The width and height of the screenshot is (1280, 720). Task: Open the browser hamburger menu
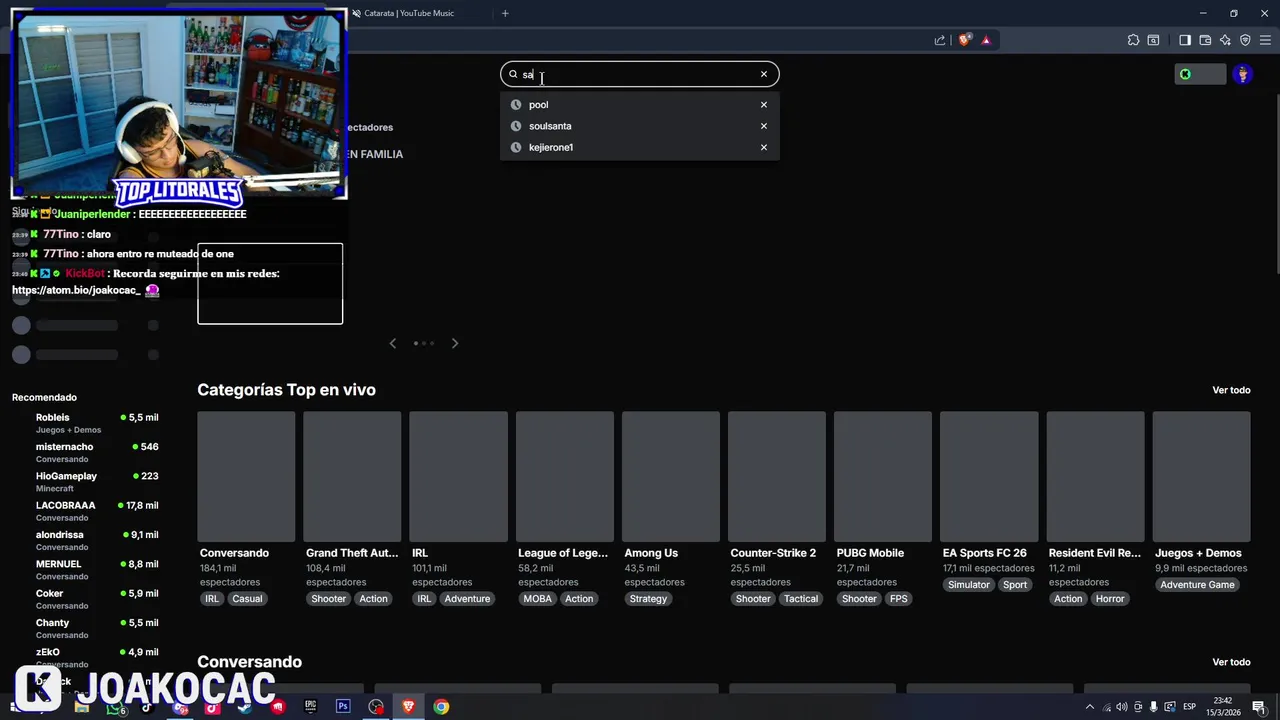pyautogui.click(x=1265, y=40)
